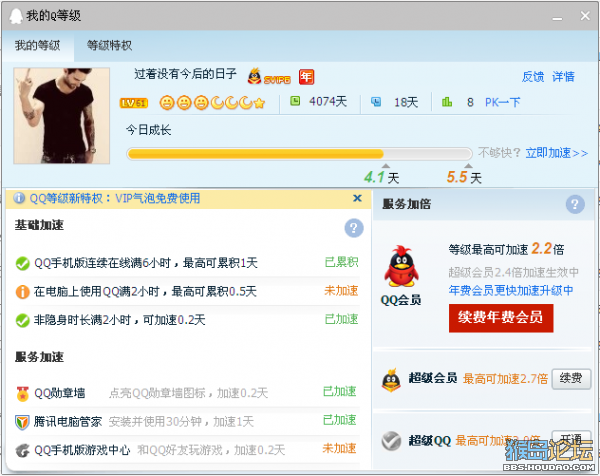Click the red 续费年费会员 button
The image size is (600, 476).
pyautogui.click(x=501, y=318)
